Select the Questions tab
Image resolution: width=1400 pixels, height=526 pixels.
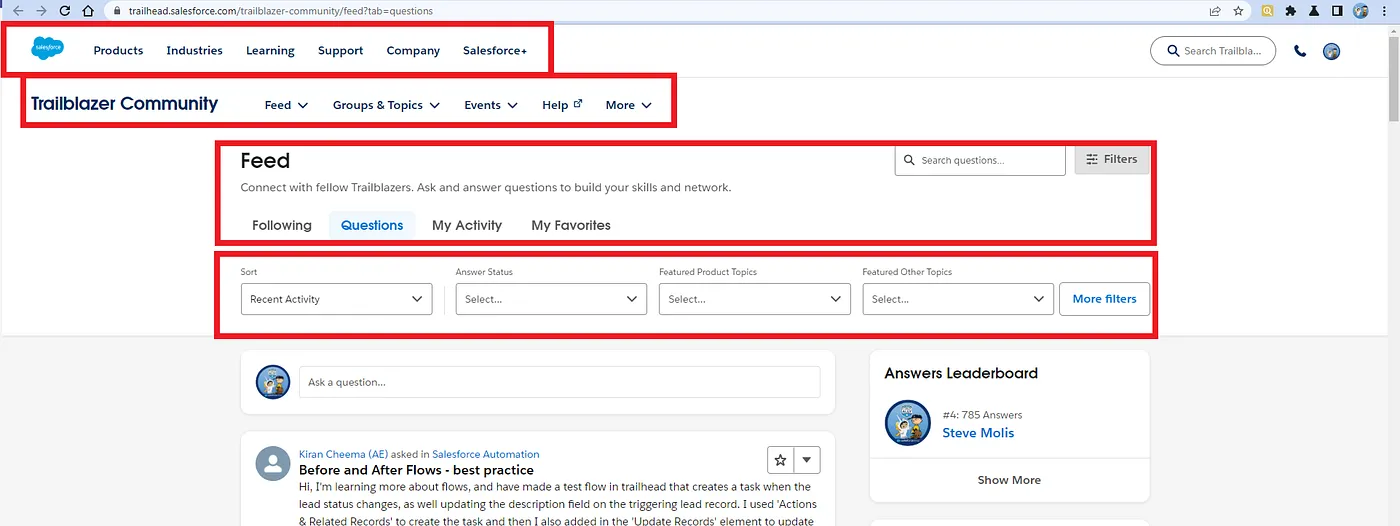pos(372,225)
